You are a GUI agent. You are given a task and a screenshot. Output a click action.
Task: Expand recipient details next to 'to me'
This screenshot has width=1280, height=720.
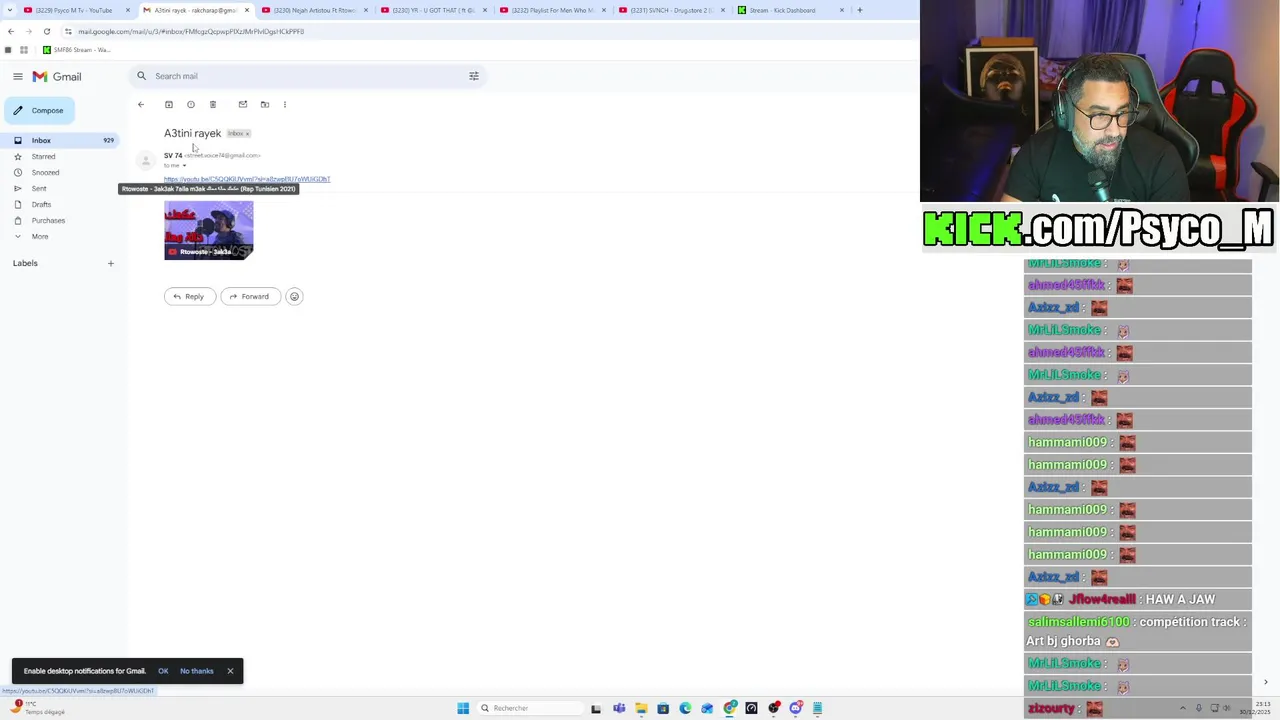[x=184, y=165]
